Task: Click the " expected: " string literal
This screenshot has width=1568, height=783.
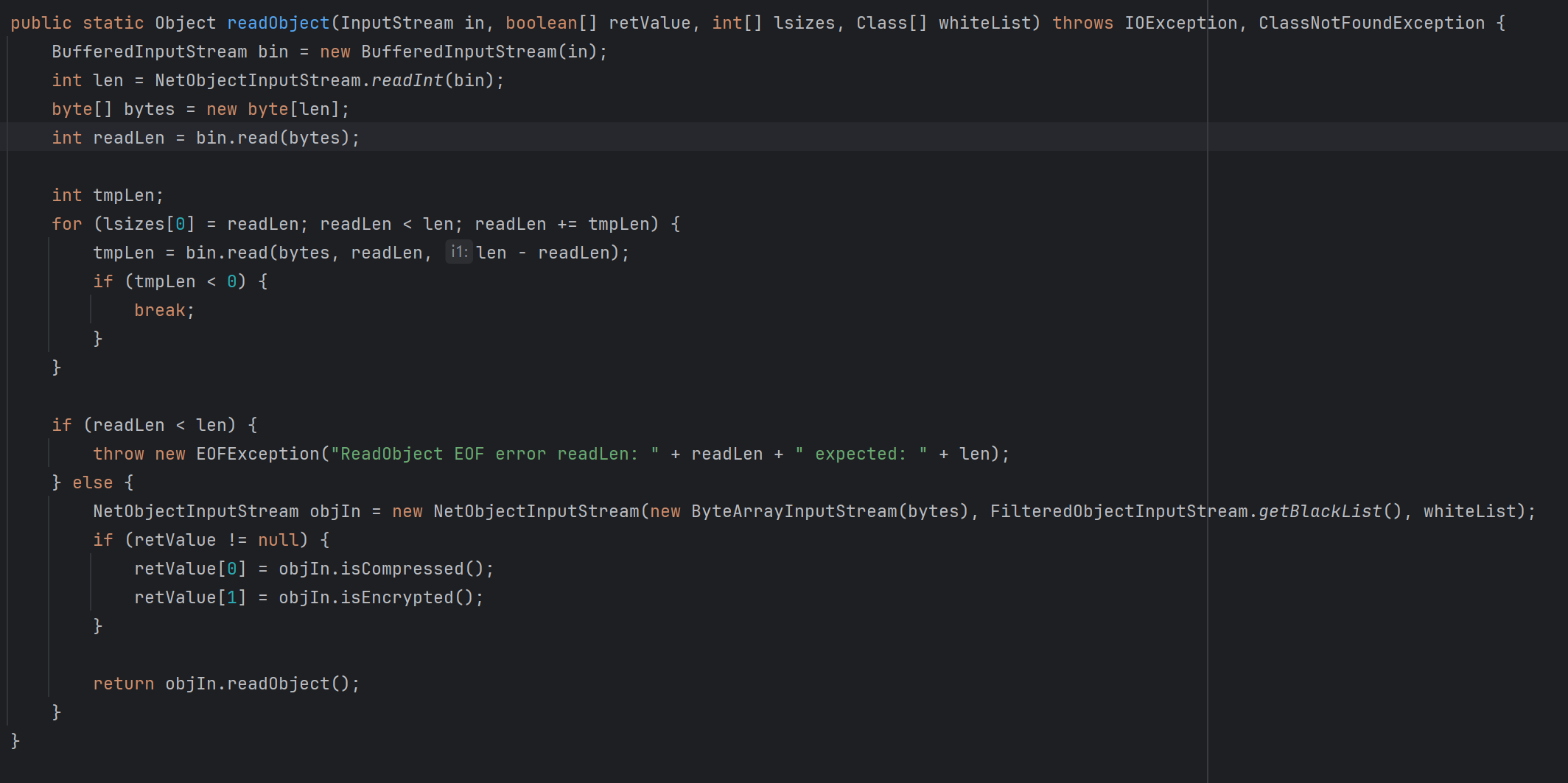Action: click(x=861, y=454)
